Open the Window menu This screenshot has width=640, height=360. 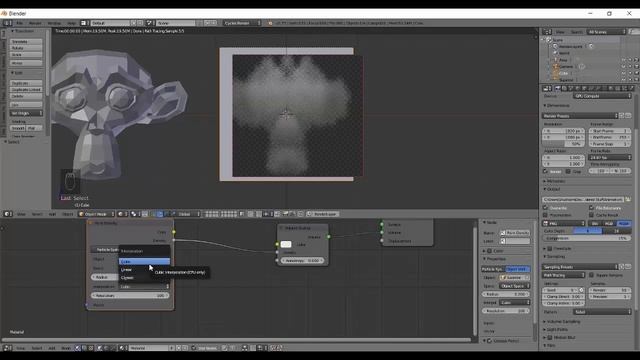(x=54, y=23)
